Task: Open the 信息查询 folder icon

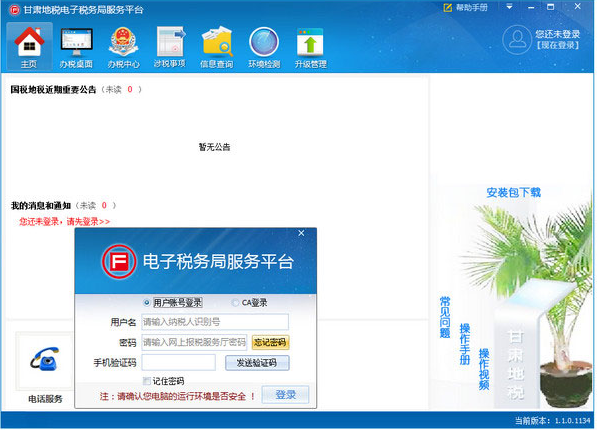Action: click(217, 46)
